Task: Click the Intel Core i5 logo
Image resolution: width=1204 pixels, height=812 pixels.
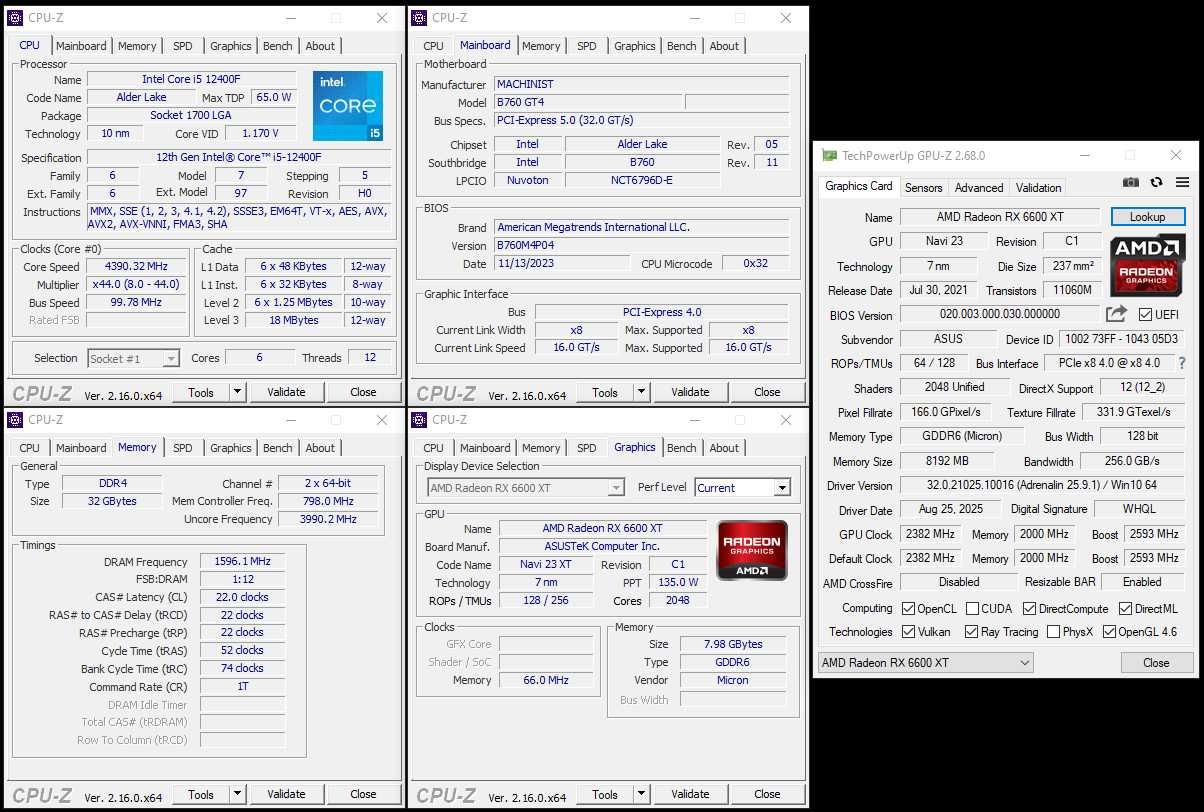Action: (348, 106)
